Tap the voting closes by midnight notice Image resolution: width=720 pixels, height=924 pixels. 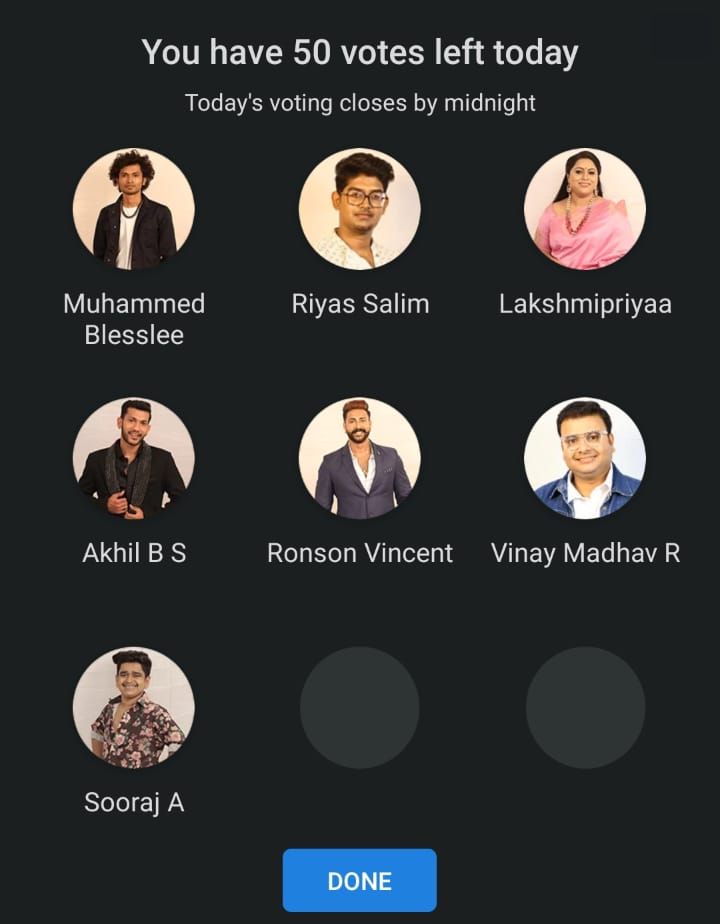click(360, 103)
